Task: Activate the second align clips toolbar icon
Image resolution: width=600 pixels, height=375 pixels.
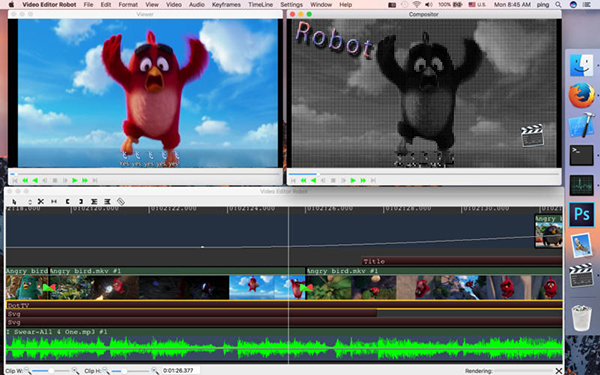Action: pyautogui.click(x=108, y=201)
